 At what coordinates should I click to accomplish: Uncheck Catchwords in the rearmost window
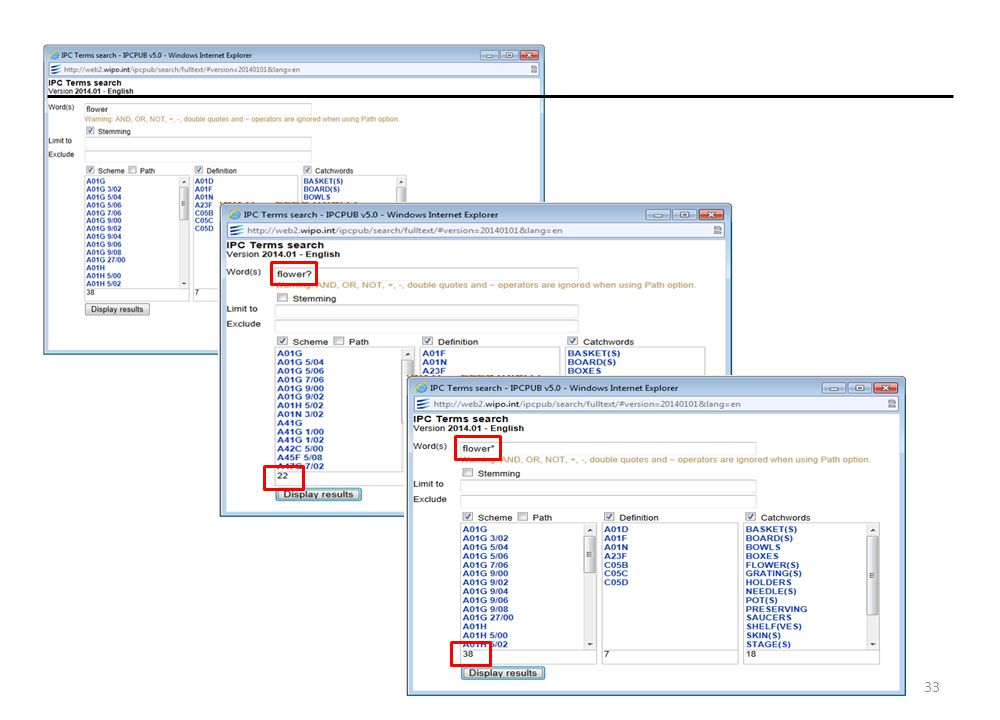click(307, 170)
